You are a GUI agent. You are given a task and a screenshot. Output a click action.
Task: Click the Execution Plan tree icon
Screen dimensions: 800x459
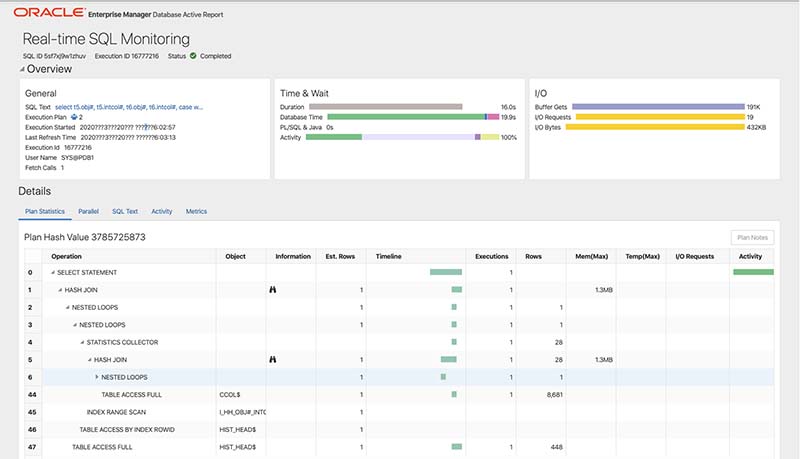pos(74,117)
